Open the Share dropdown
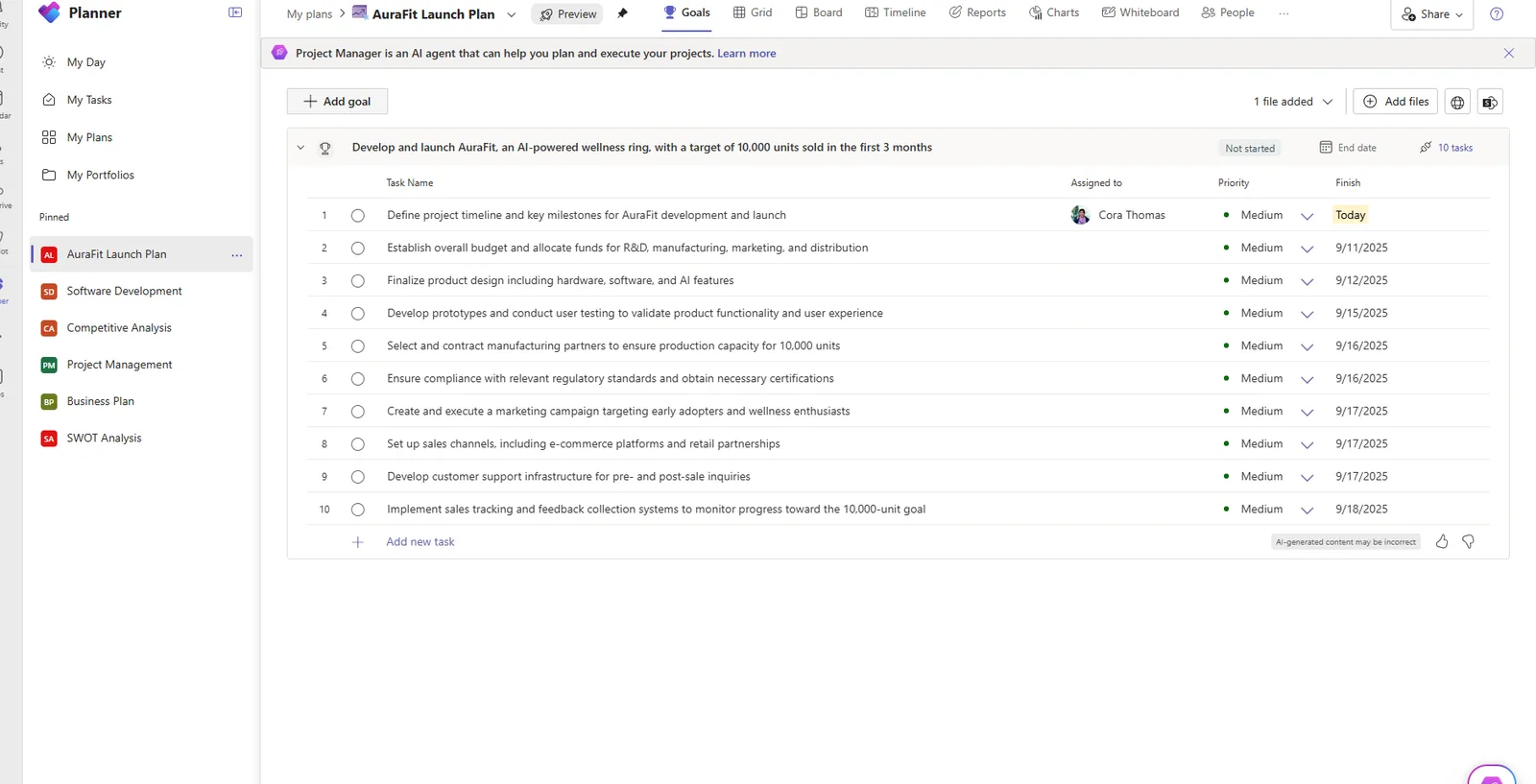 click(x=1432, y=14)
